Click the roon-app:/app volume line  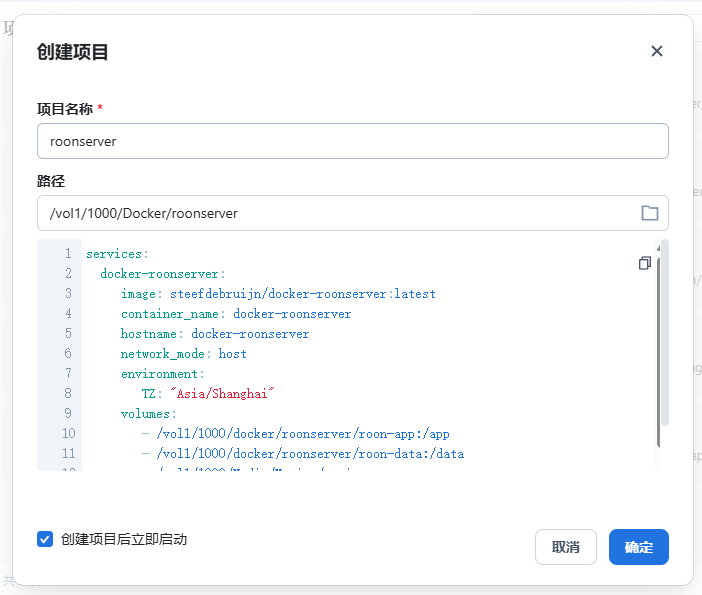click(x=295, y=434)
